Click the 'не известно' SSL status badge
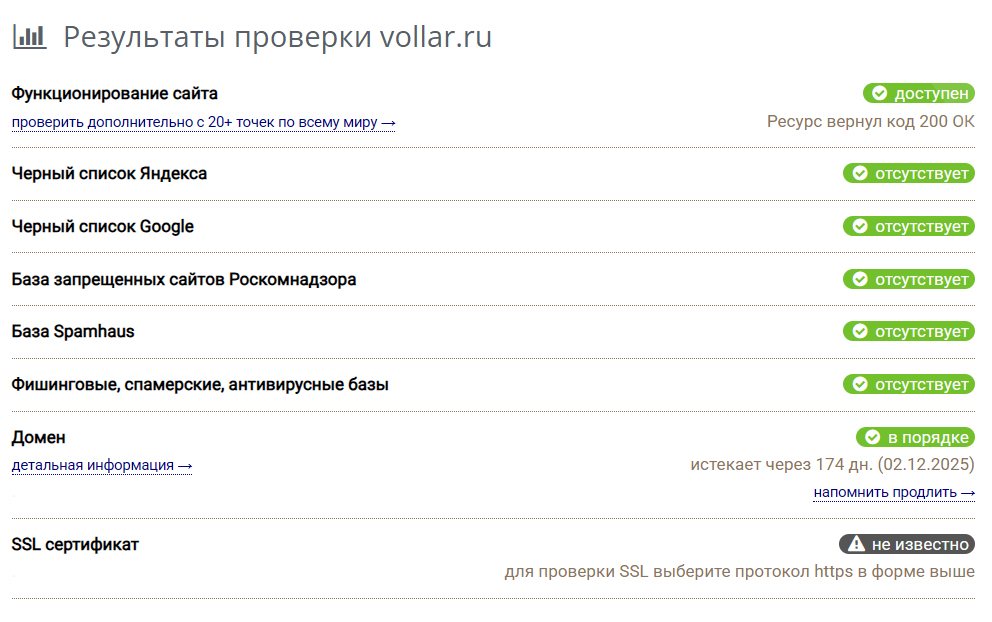The height and width of the screenshot is (622, 992). point(907,544)
